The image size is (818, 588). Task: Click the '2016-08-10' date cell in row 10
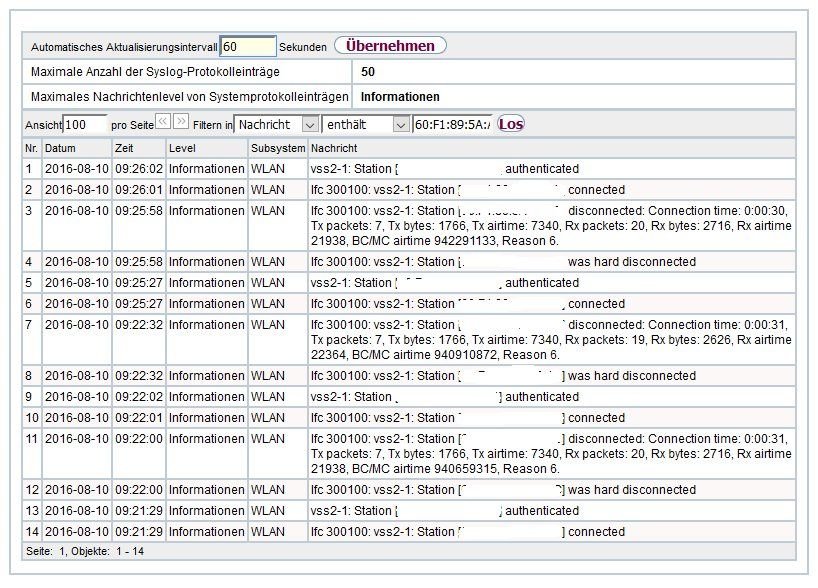(x=77, y=418)
